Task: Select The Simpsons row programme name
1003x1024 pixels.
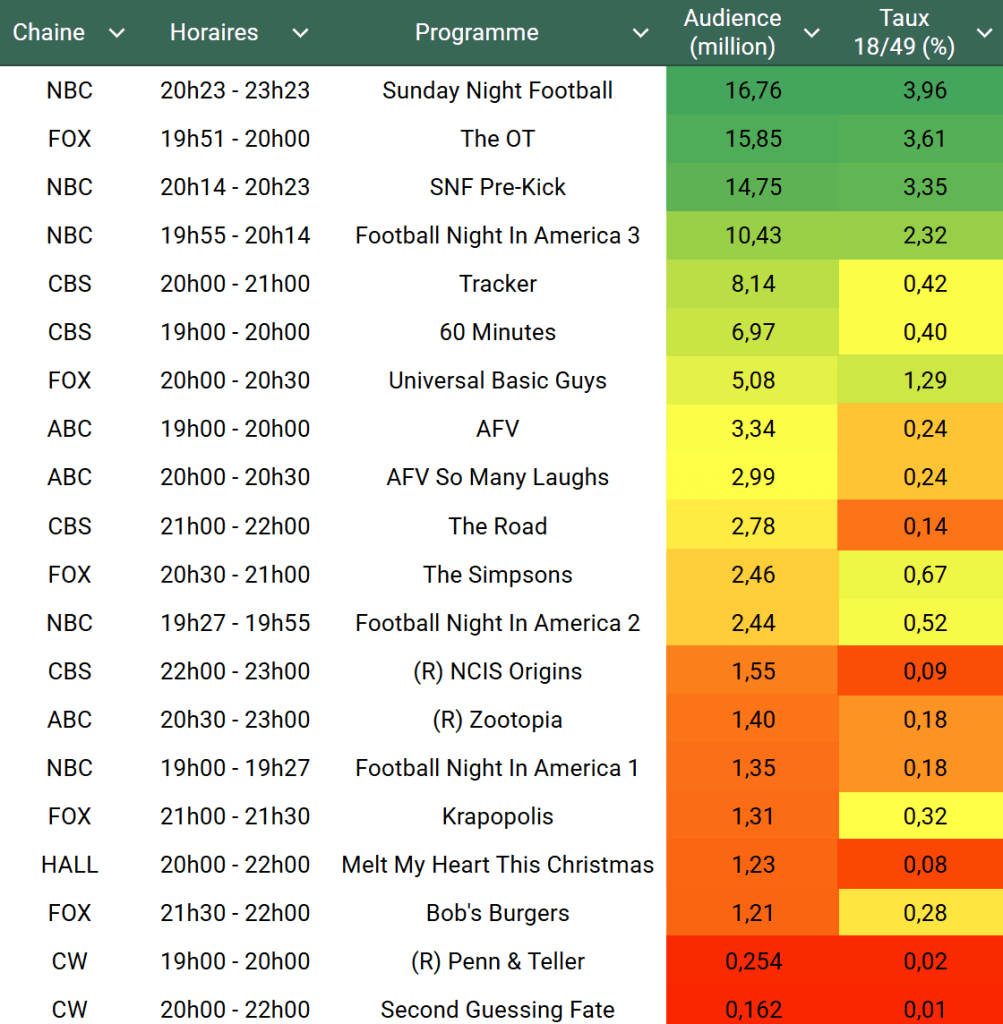Action: tap(497, 574)
